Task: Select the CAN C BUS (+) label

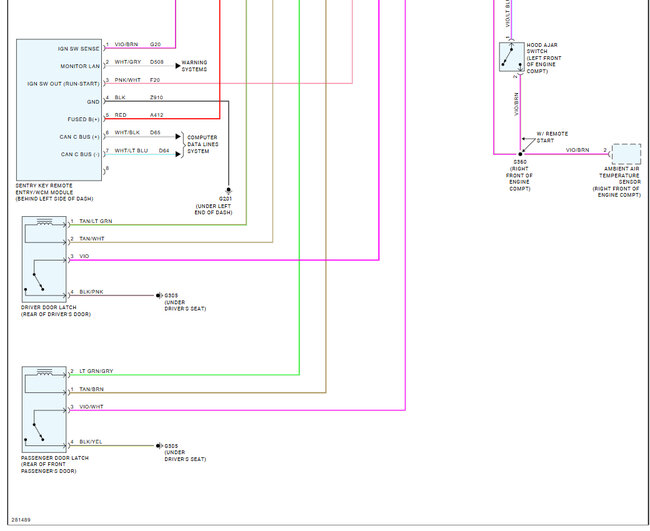Action: coord(80,137)
